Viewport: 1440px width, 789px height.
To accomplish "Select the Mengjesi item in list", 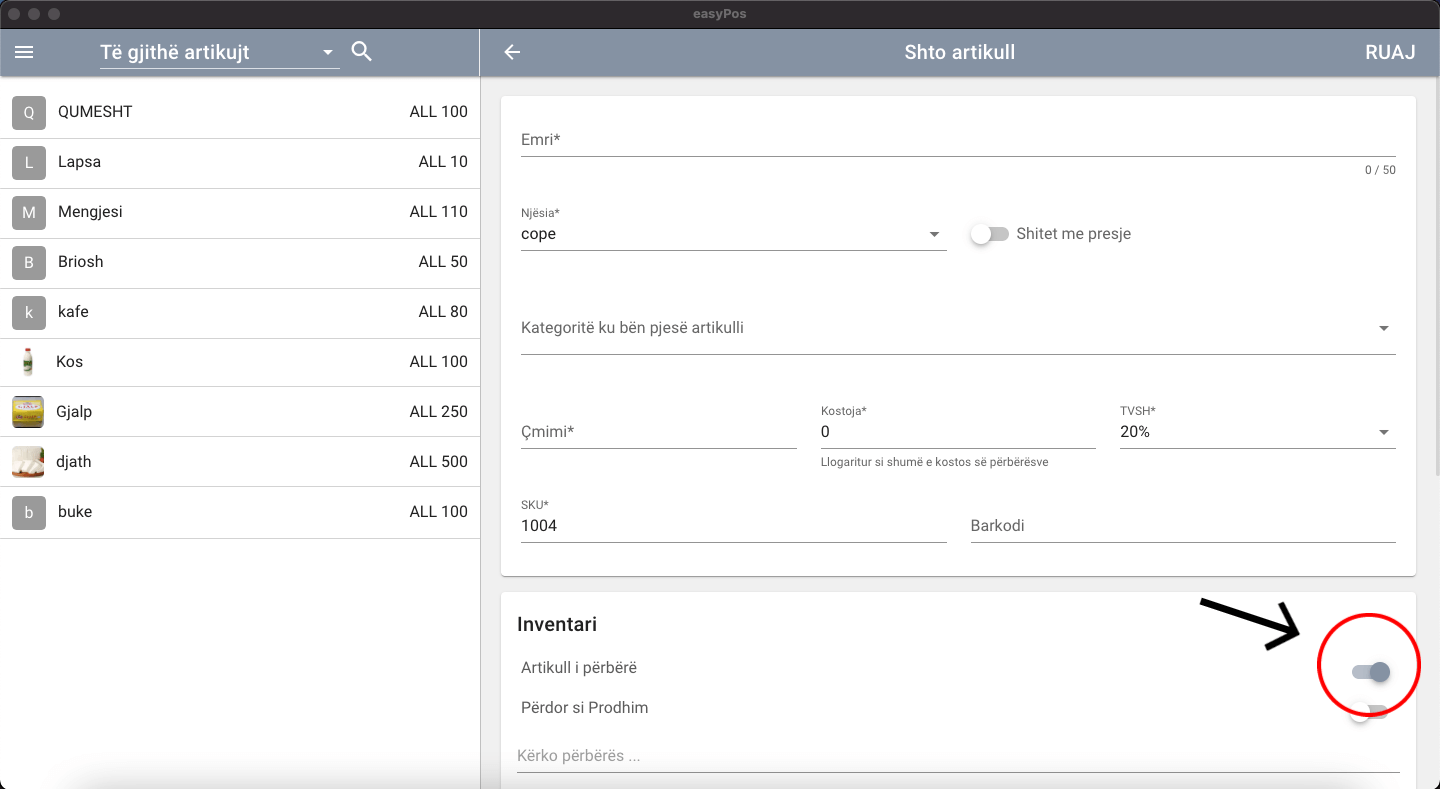I will 240,212.
